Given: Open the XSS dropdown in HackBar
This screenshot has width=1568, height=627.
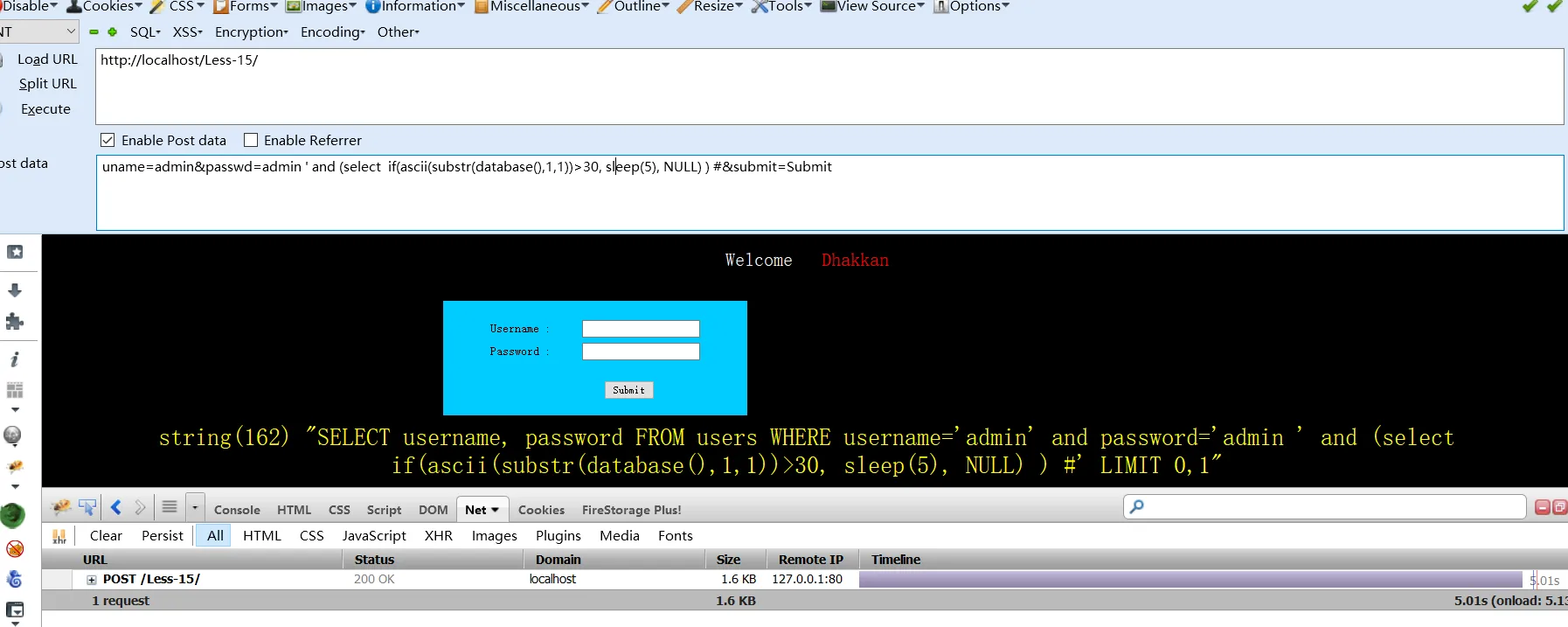Looking at the screenshot, I should (187, 32).
